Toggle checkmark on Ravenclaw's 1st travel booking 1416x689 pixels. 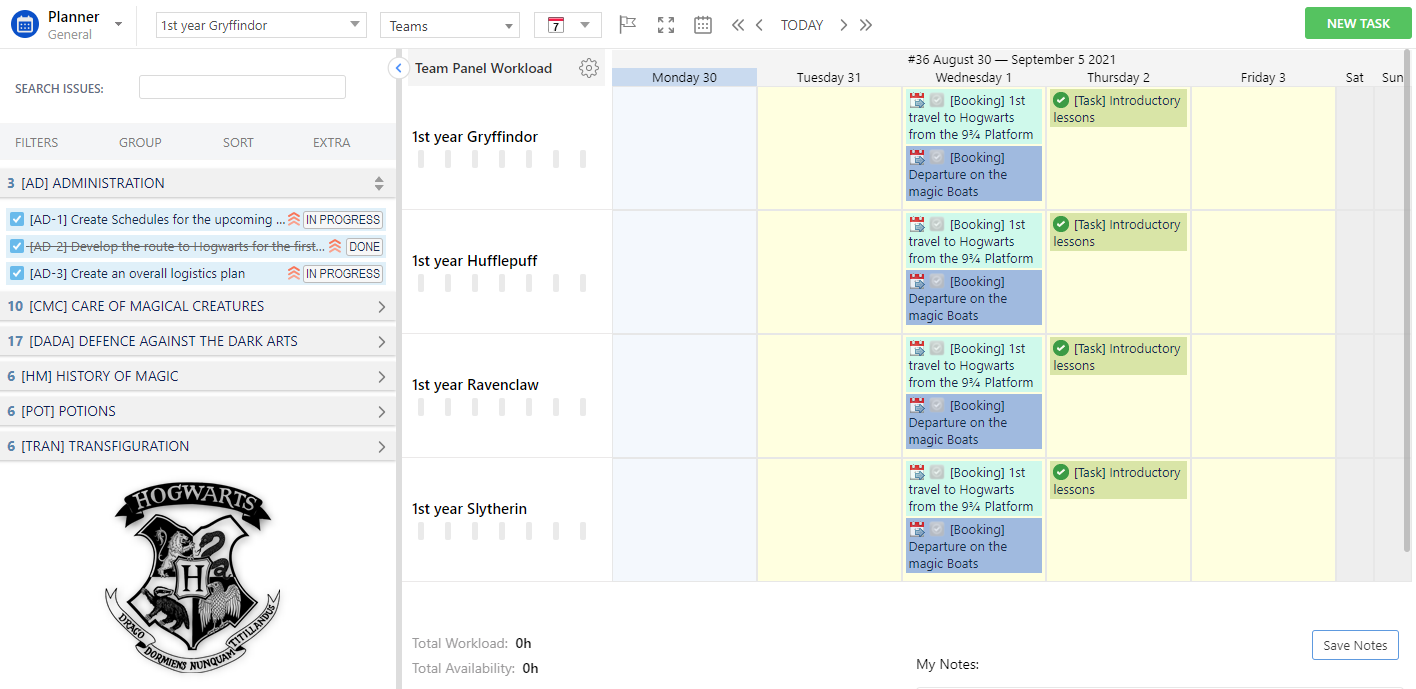[x=937, y=348]
